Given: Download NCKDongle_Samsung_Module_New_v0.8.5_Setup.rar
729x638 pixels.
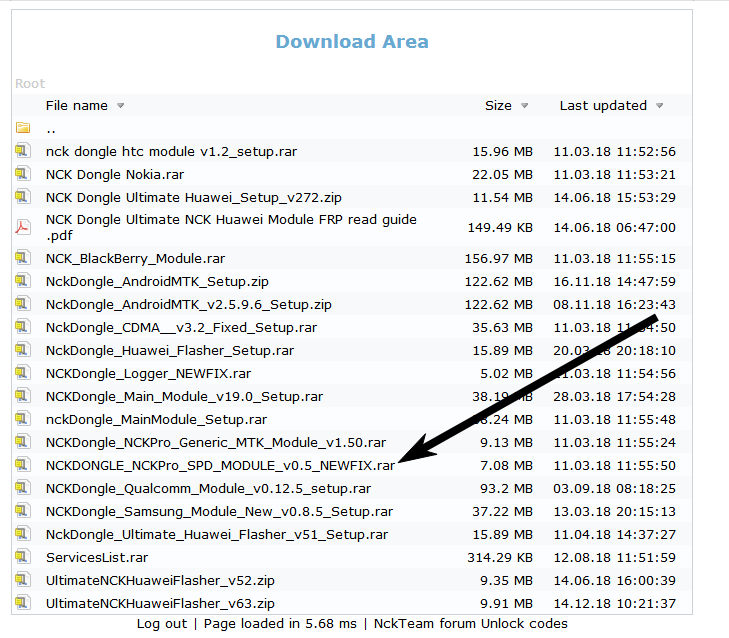Looking at the screenshot, I should (219, 512).
